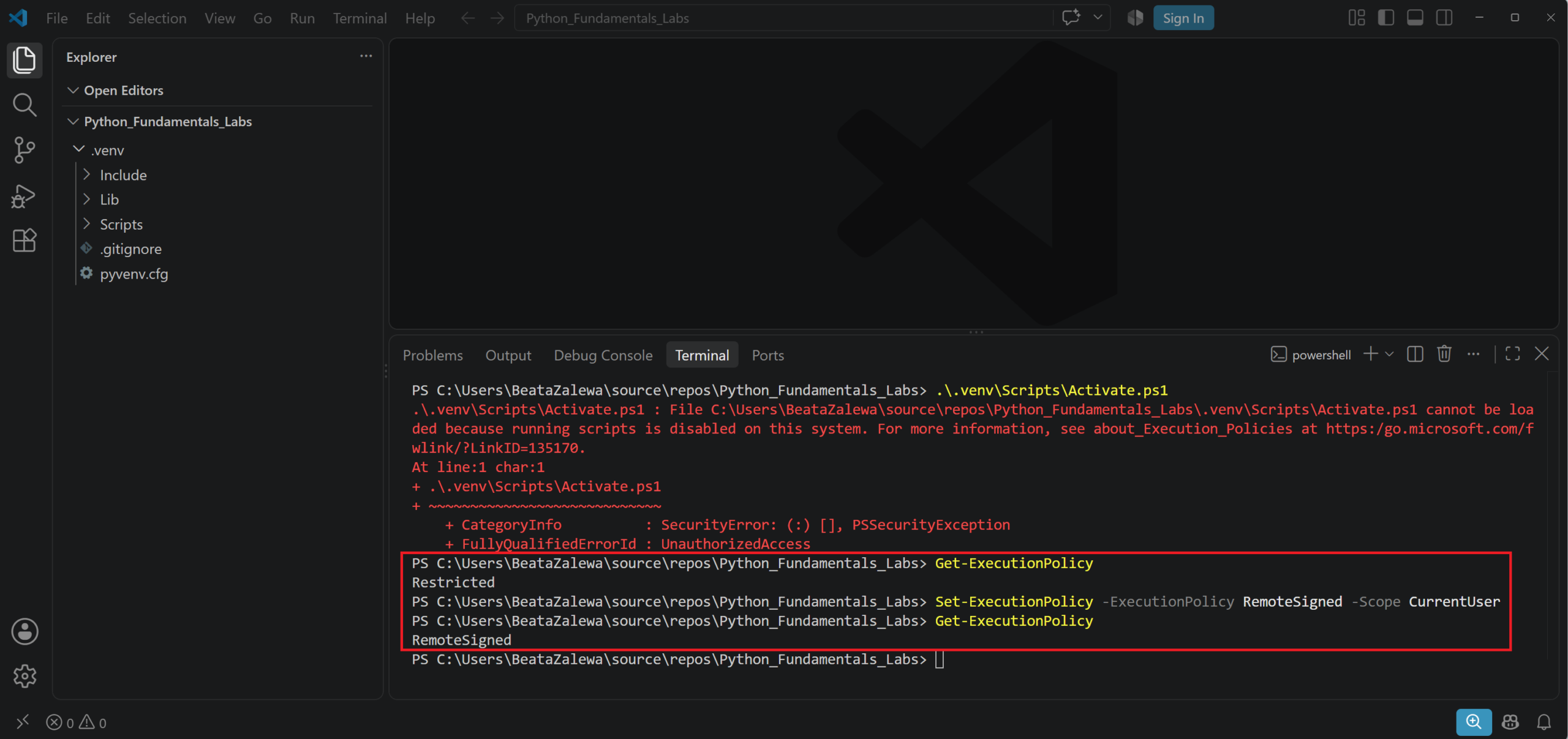Split the terminal pane
Screen dimensions: 1568x739
click(1415, 354)
